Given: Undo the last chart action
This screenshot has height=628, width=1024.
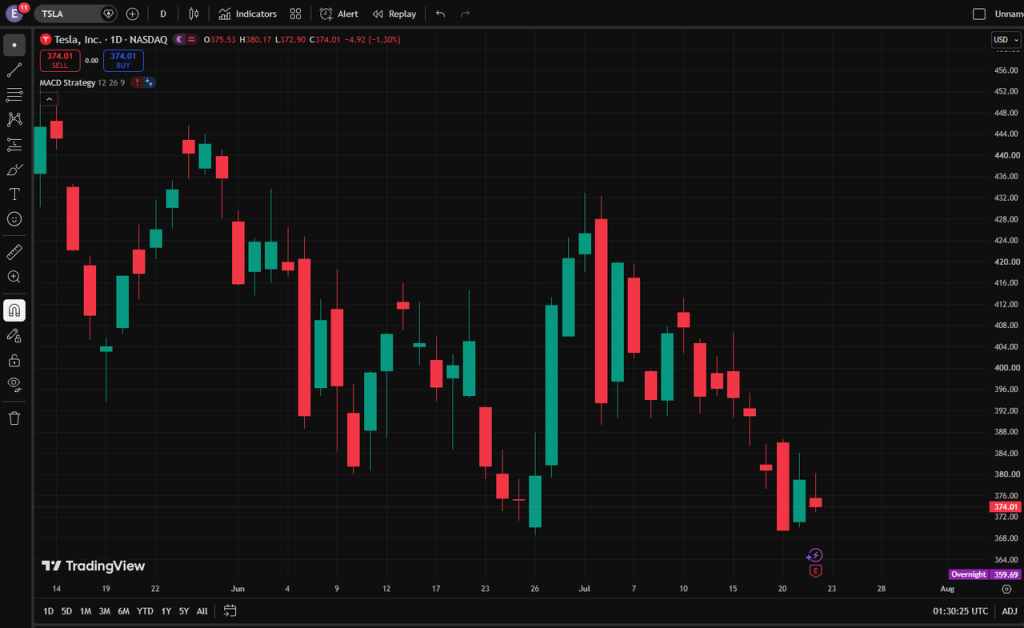Looking at the screenshot, I should pyautogui.click(x=441, y=14).
